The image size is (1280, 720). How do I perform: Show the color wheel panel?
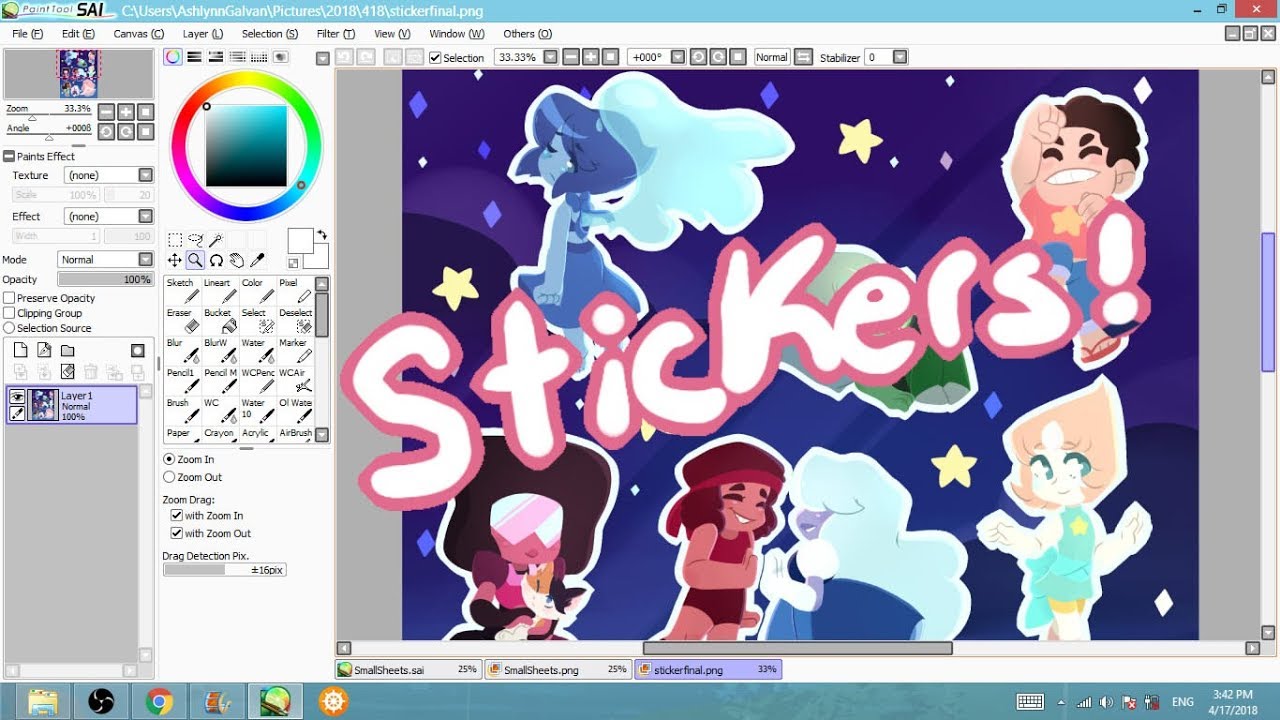pyautogui.click(x=173, y=57)
